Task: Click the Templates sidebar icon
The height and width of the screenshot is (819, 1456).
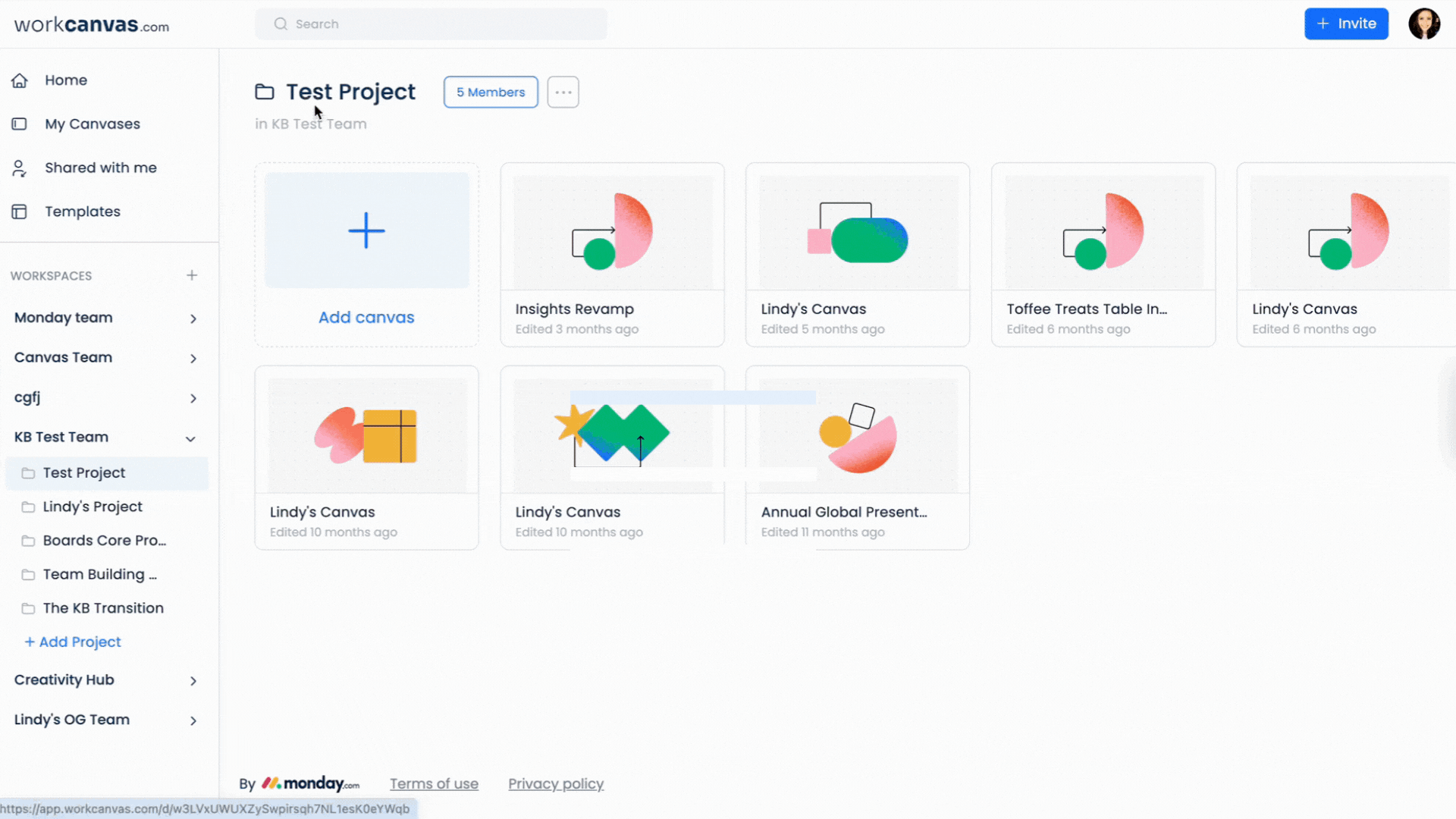Action: 20,212
